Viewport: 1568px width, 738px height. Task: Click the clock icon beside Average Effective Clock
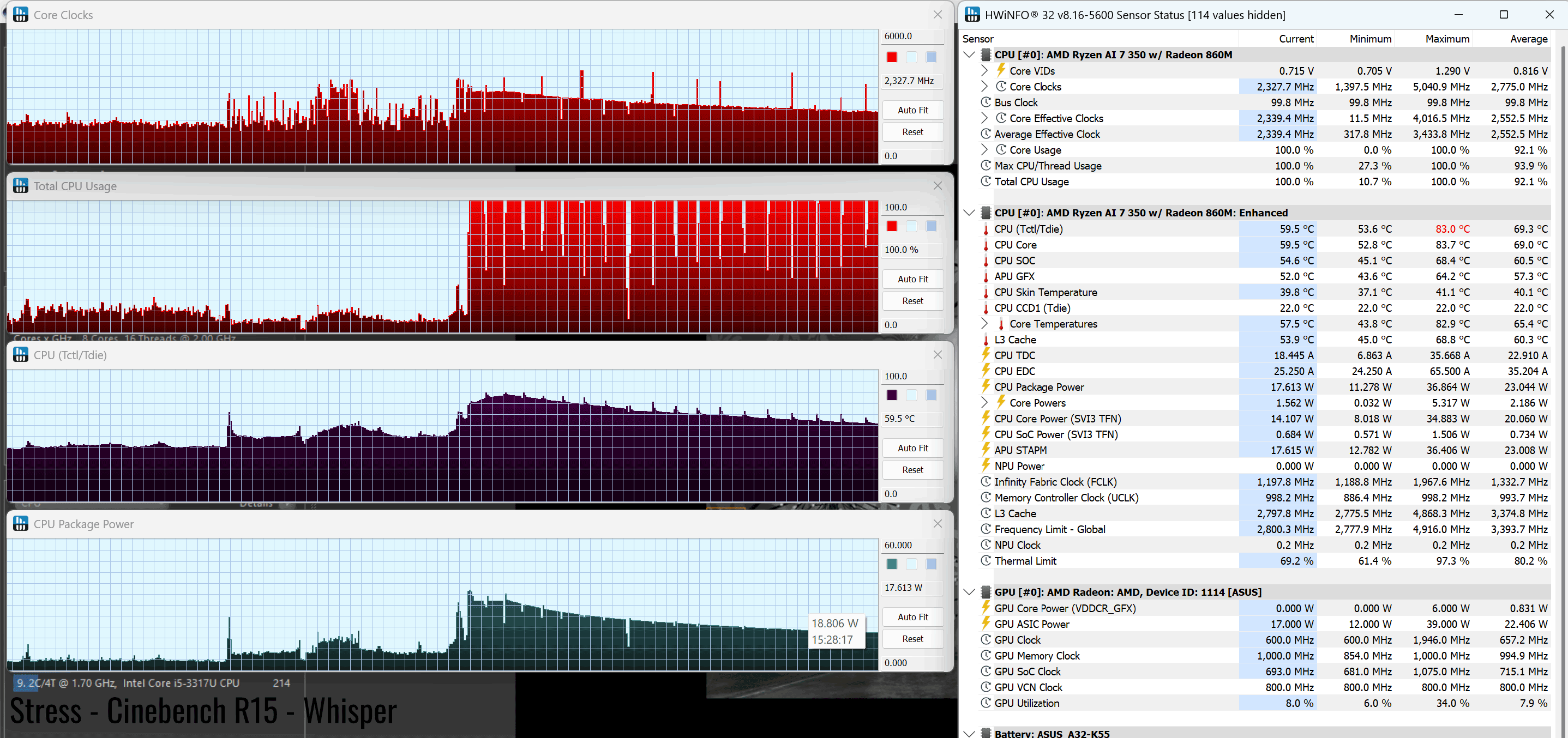[986, 134]
